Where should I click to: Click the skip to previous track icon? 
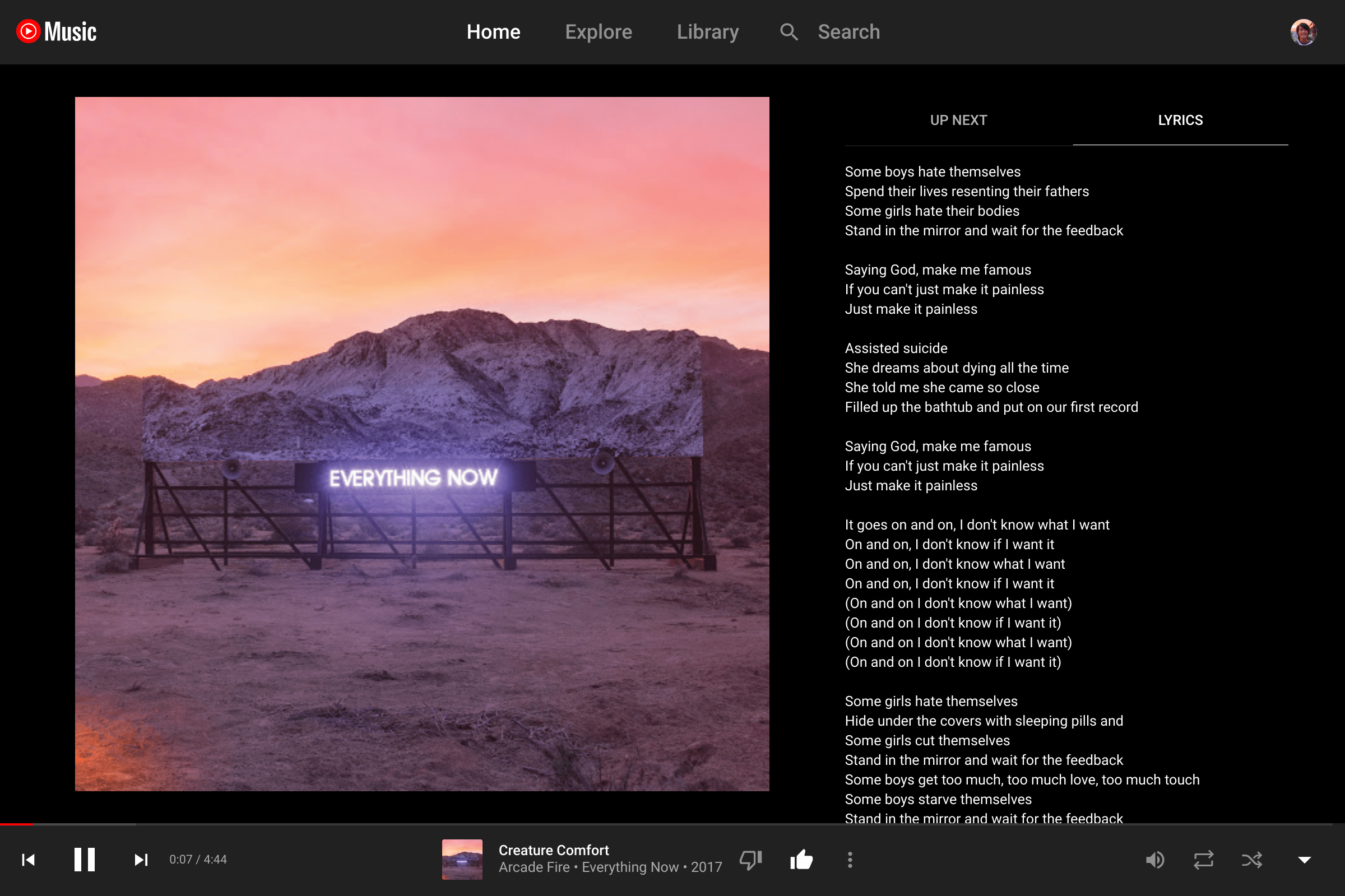[x=28, y=859]
